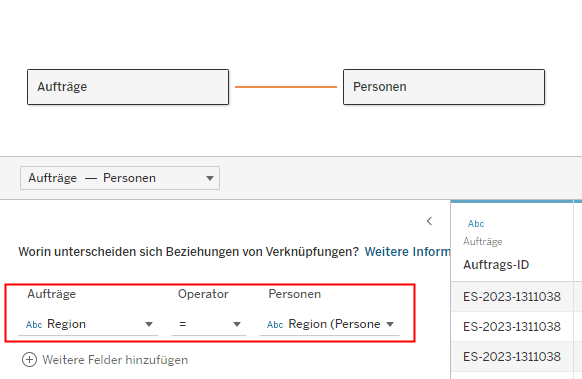The width and height of the screenshot is (582, 379).
Task: Click the Operator column label
Action: (203, 294)
